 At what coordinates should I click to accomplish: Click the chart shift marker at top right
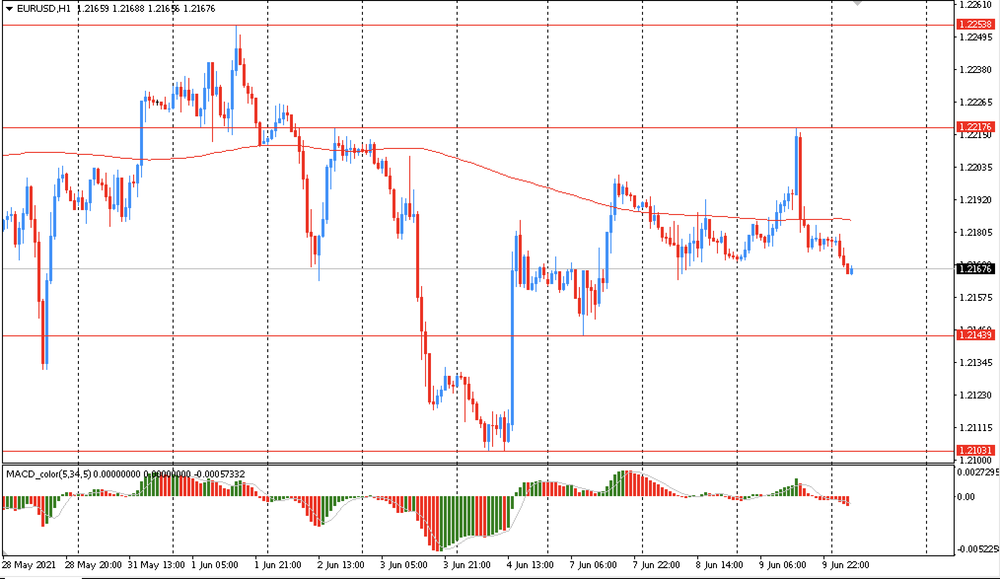click(859, 3)
